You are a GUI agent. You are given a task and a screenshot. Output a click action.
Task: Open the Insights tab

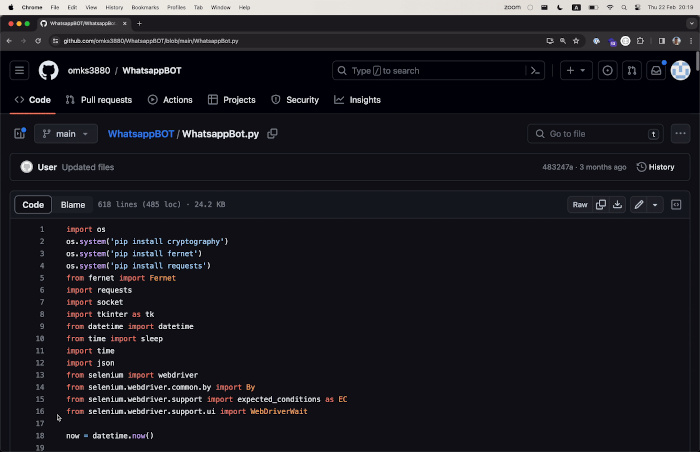[358, 100]
